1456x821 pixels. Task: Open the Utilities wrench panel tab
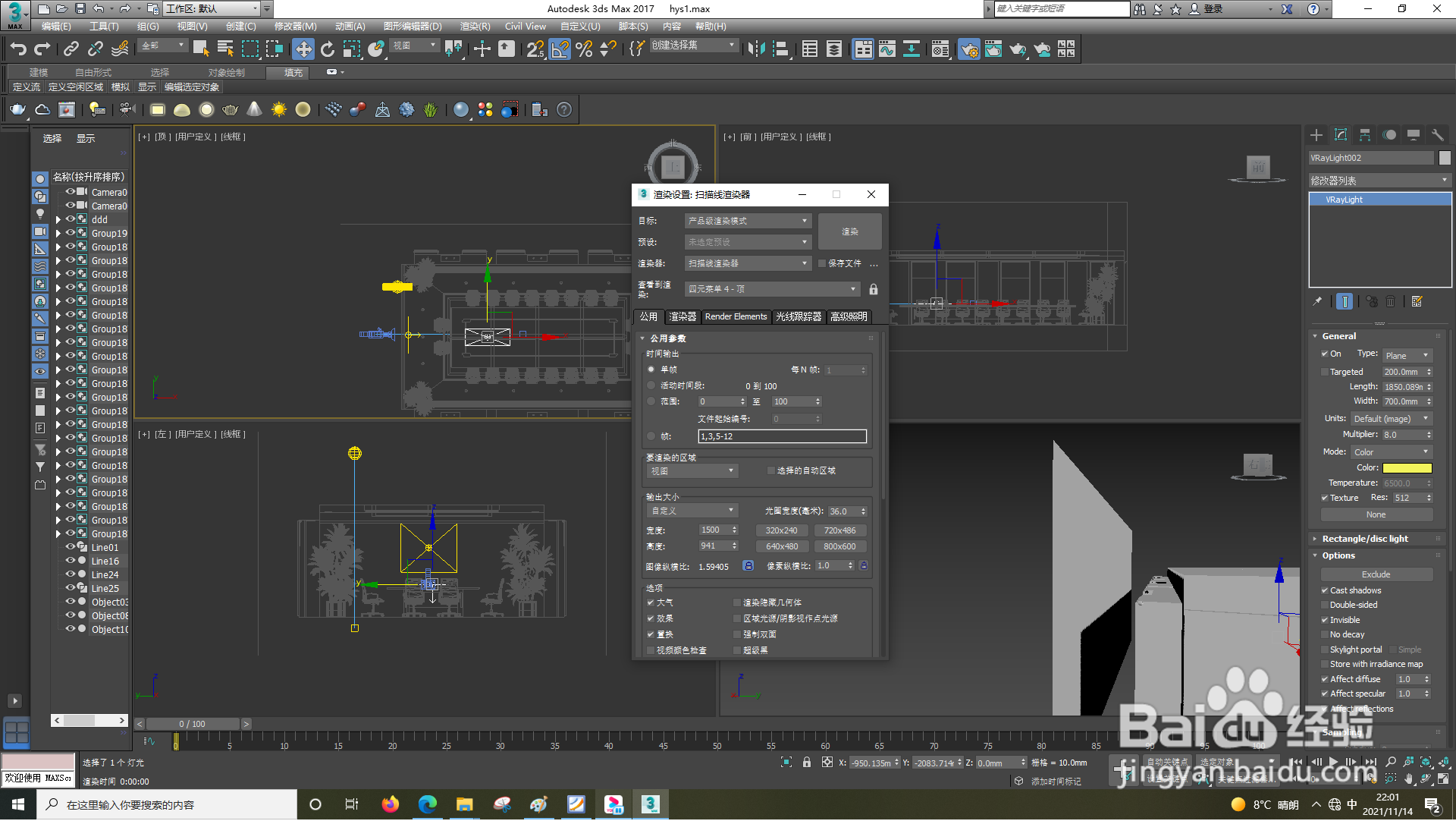[1438, 135]
